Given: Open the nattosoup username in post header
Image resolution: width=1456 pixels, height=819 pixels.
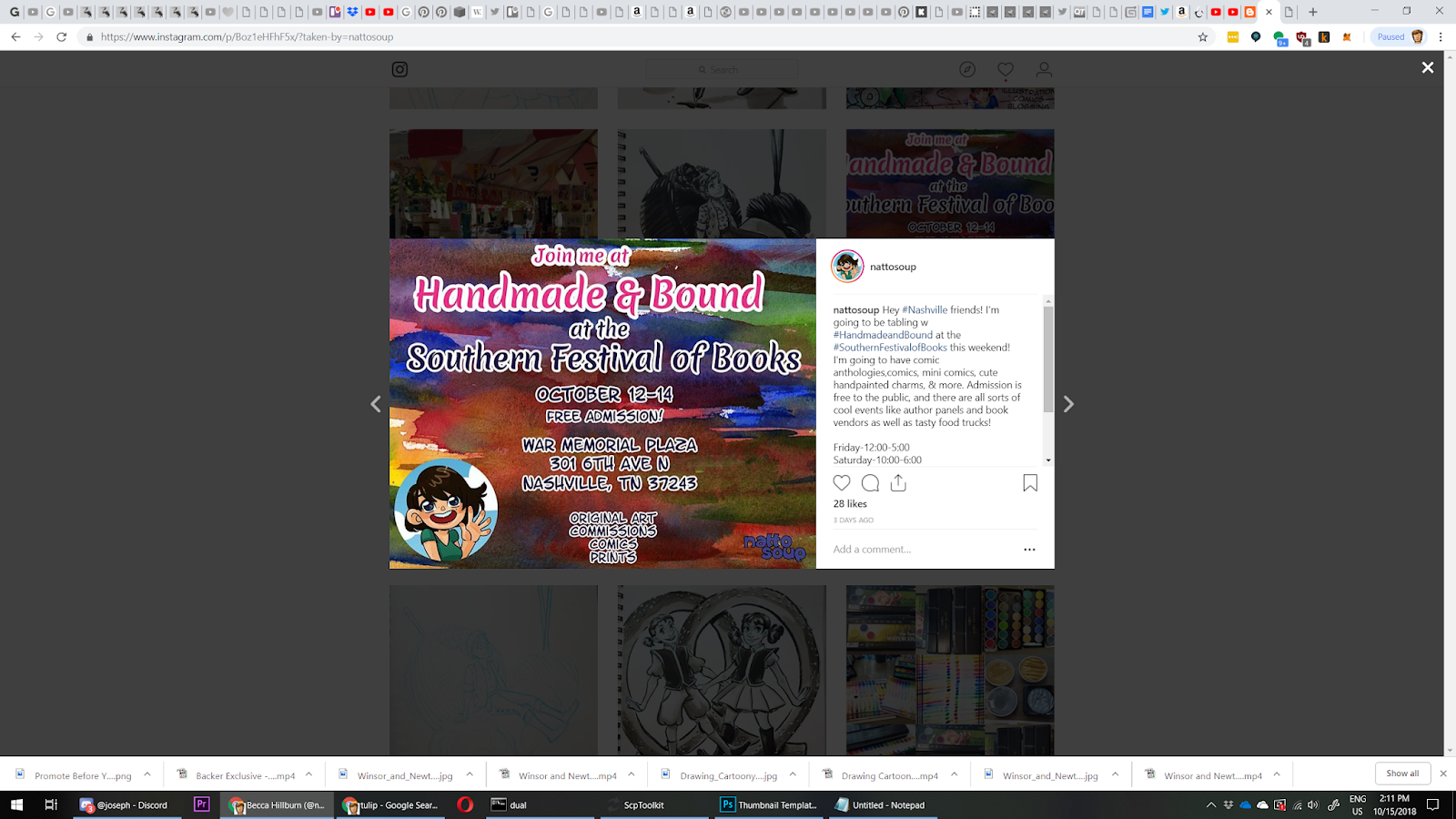Looking at the screenshot, I should pyautogui.click(x=893, y=267).
